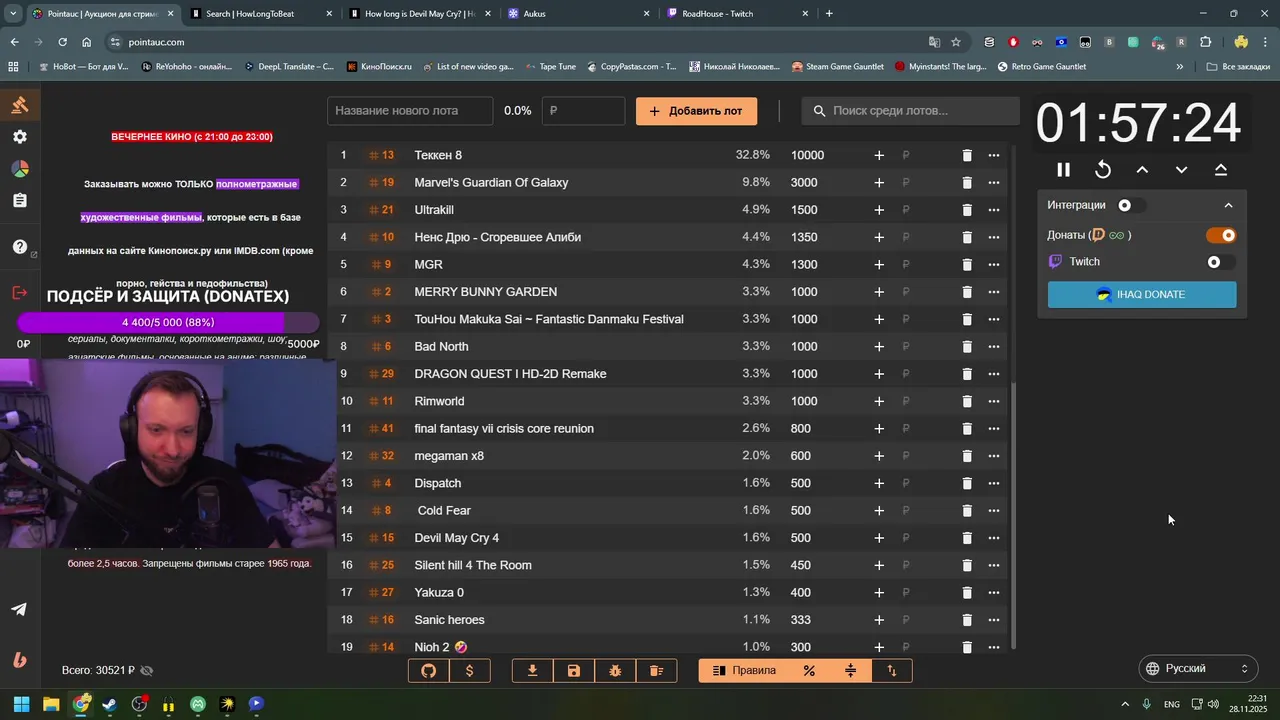The width and height of the screenshot is (1280, 720).
Task: Toggle visibility of total sum eye icon
Action: point(147,670)
